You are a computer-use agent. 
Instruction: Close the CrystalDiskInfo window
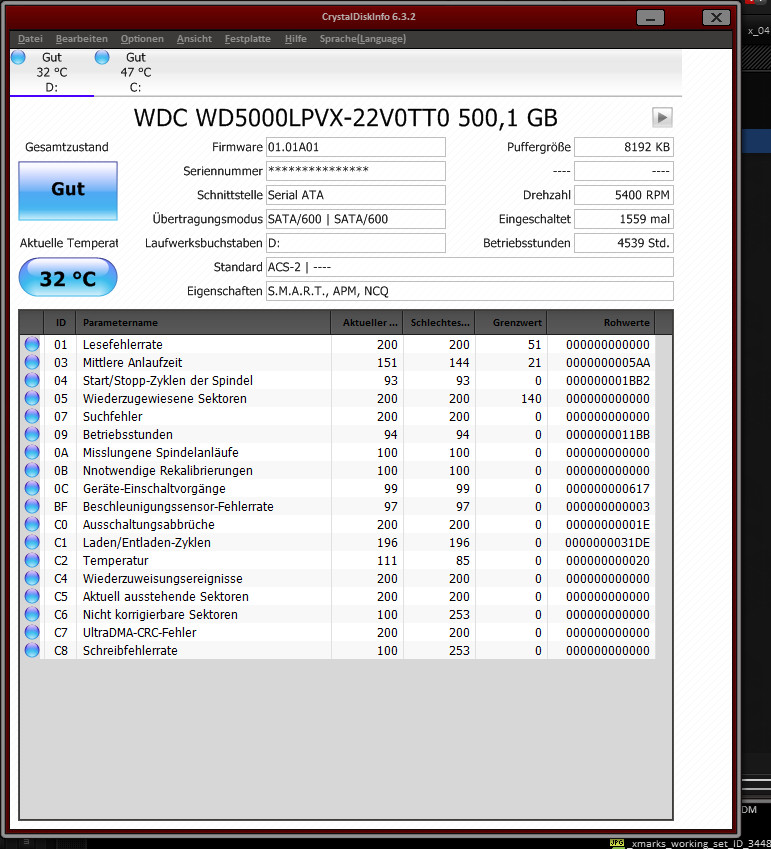pyautogui.click(x=716, y=18)
